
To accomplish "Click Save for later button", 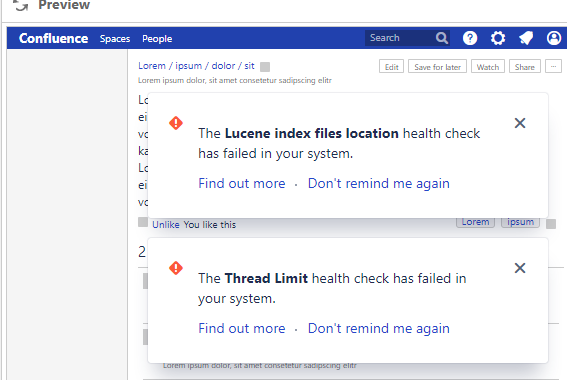I will [x=437, y=67].
